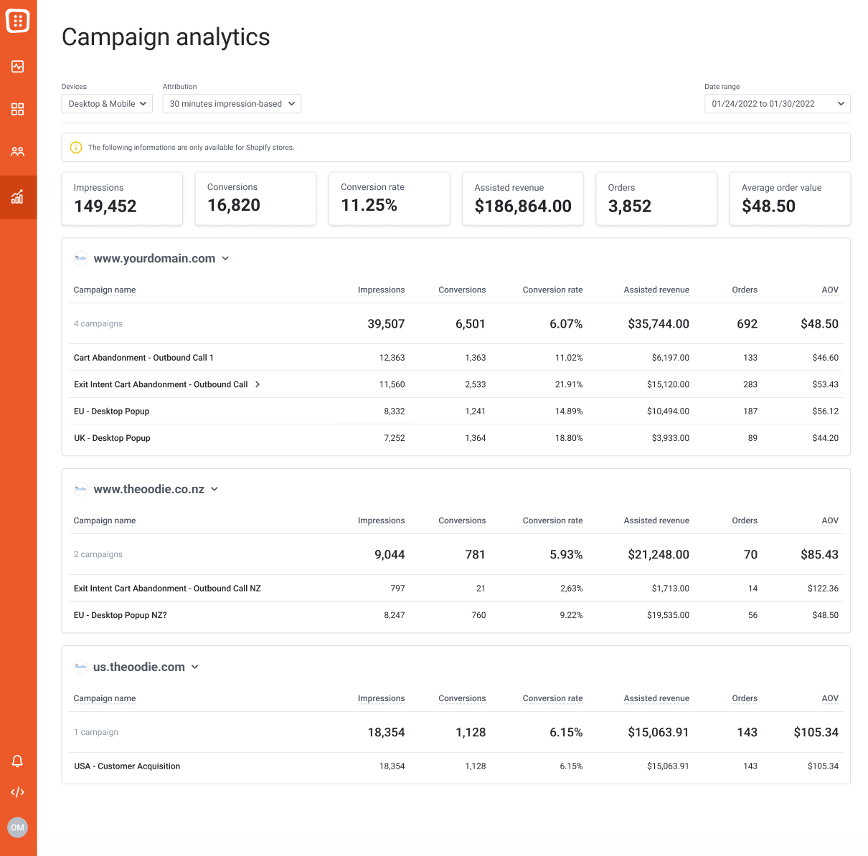This screenshot has height=856, width=868.
Task: Click Impressions column header in first table
Action: coord(381,290)
